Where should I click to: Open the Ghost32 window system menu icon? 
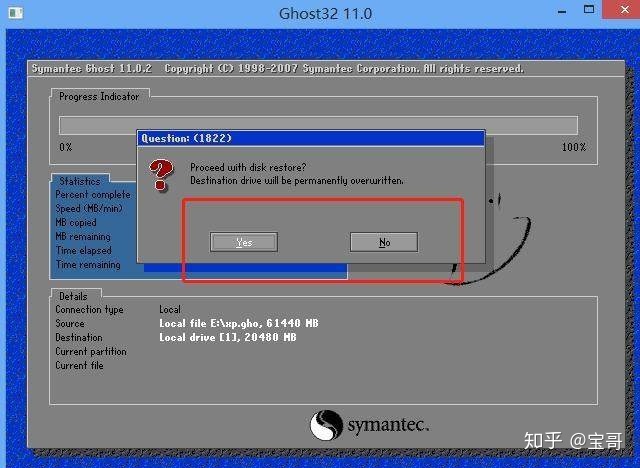[x=16, y=13]
